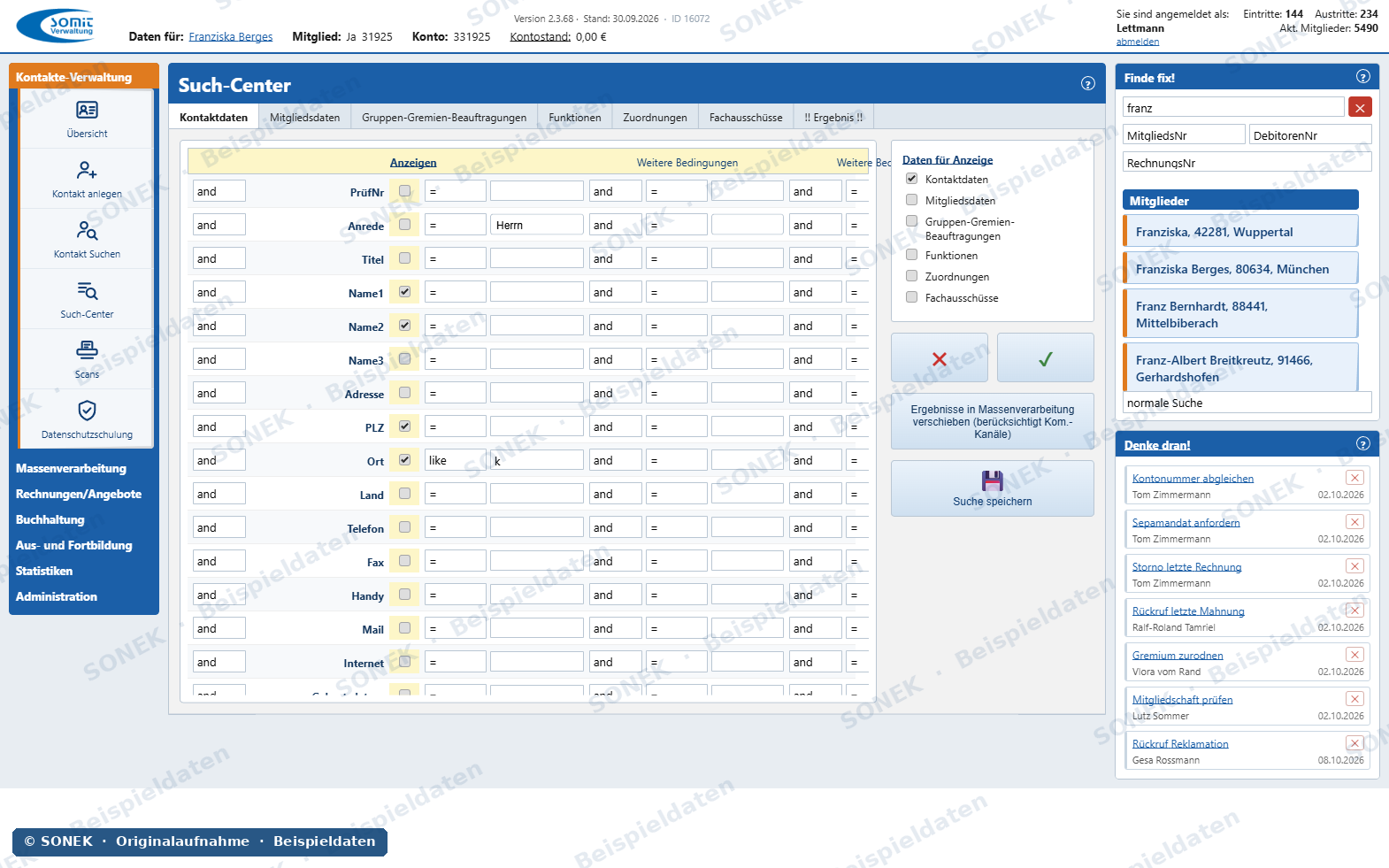The width and height of the screenshot is (1389, 868).
Task: Click the Denke dran! help icon
Action: (1363, 444)
